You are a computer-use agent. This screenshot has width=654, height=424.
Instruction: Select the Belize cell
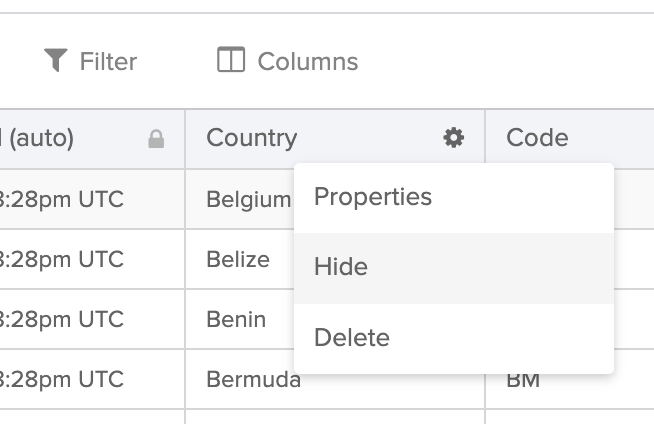click(x=238, y=260)
